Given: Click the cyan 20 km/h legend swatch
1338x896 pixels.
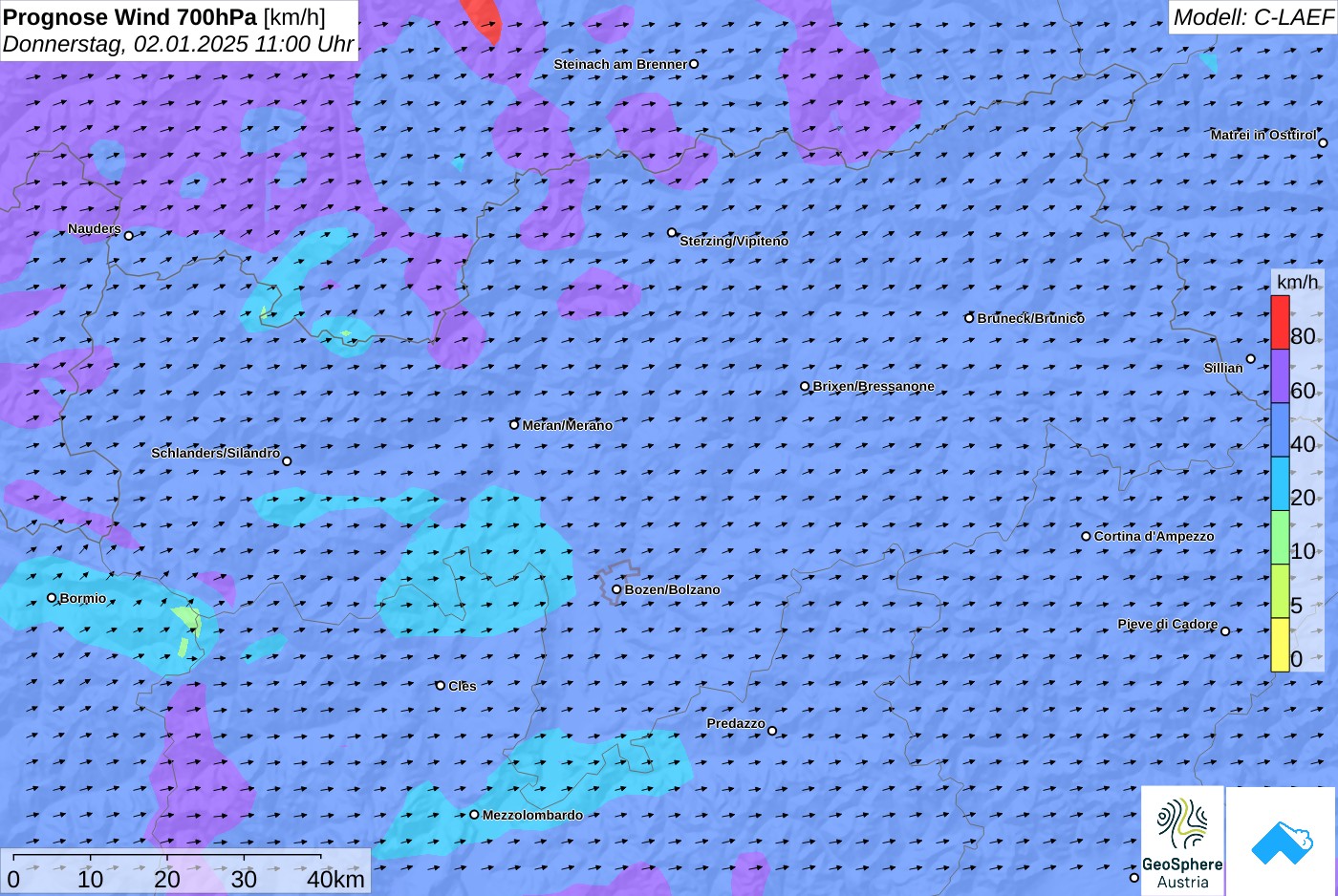Looking at the screenshot, I should click(1280, 484).
